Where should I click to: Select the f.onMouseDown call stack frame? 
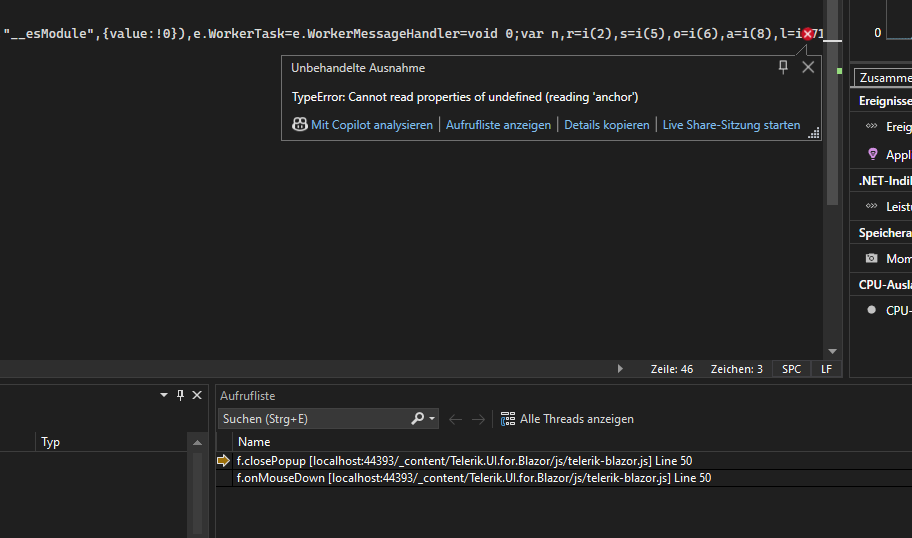[x=473, y=478]
